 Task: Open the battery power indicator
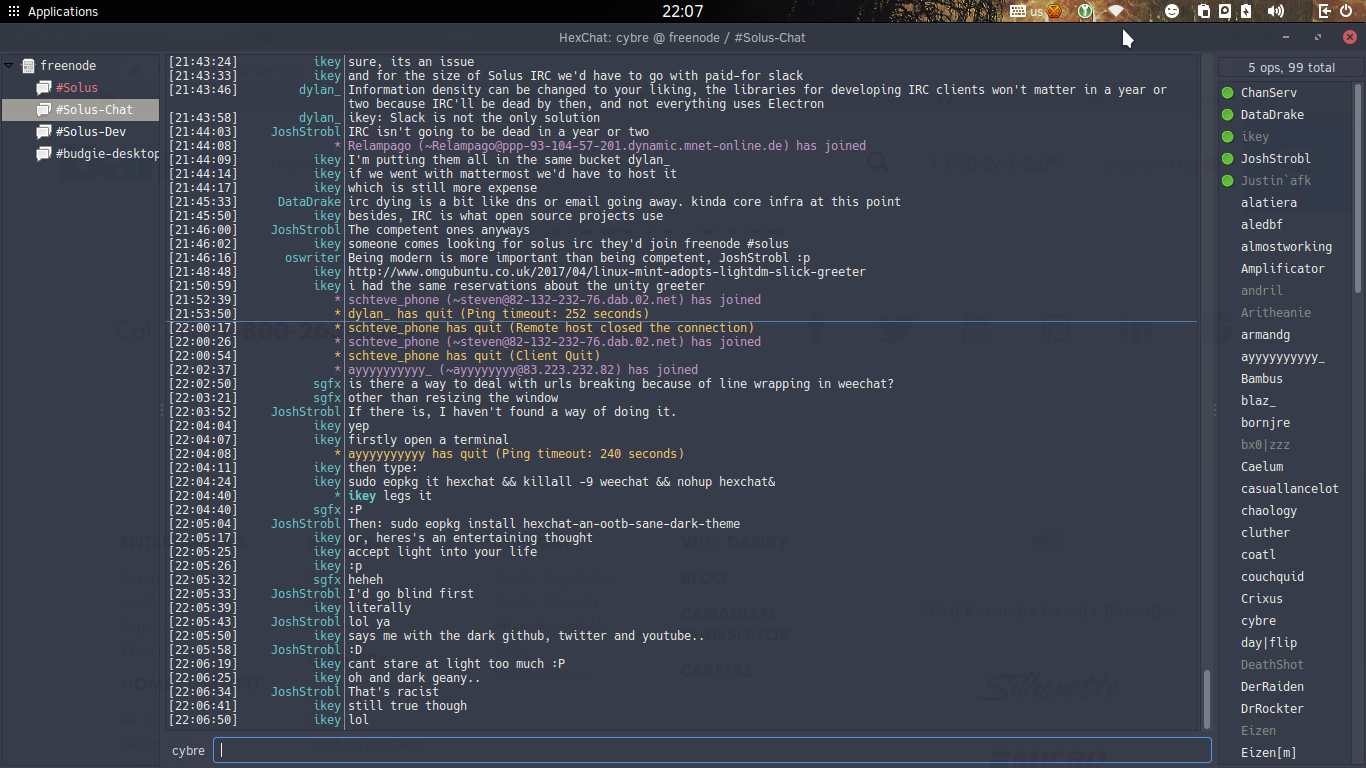[1246, 11]
